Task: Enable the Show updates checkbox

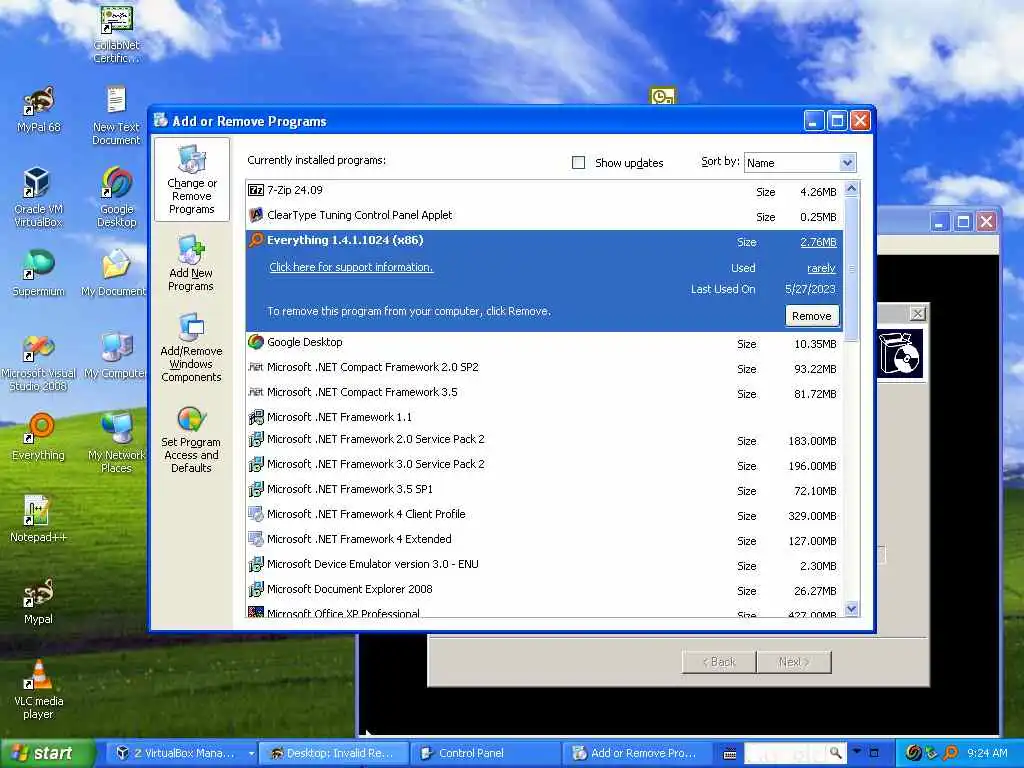Action: tap(579, 163)
